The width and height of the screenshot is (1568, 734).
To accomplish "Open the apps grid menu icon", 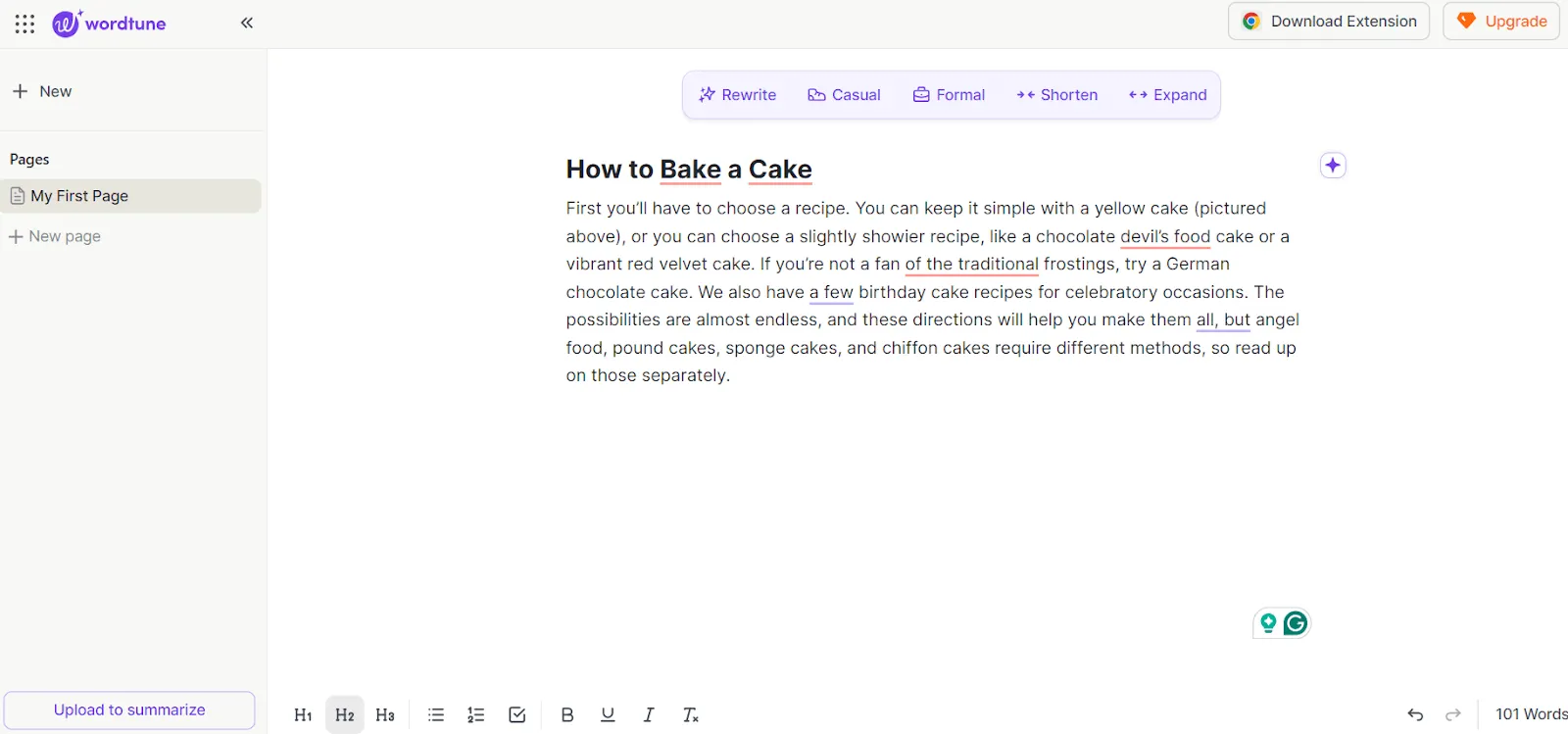I will click(24, 24).
